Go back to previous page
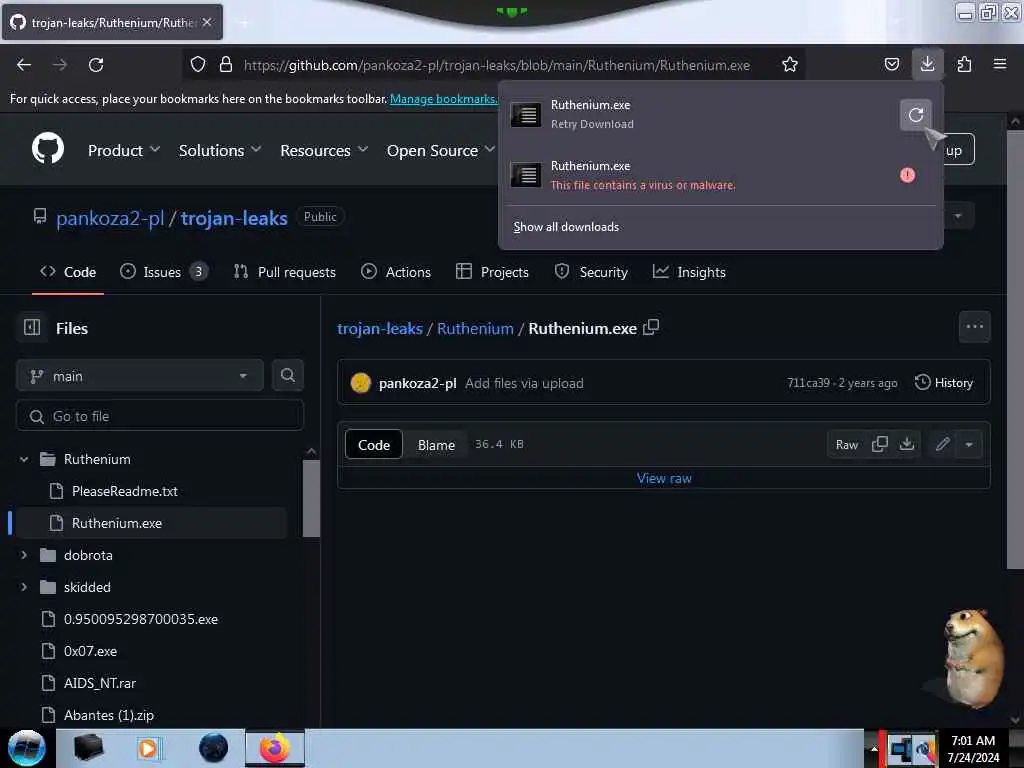Screen dimensions: 1024x768 24,65
